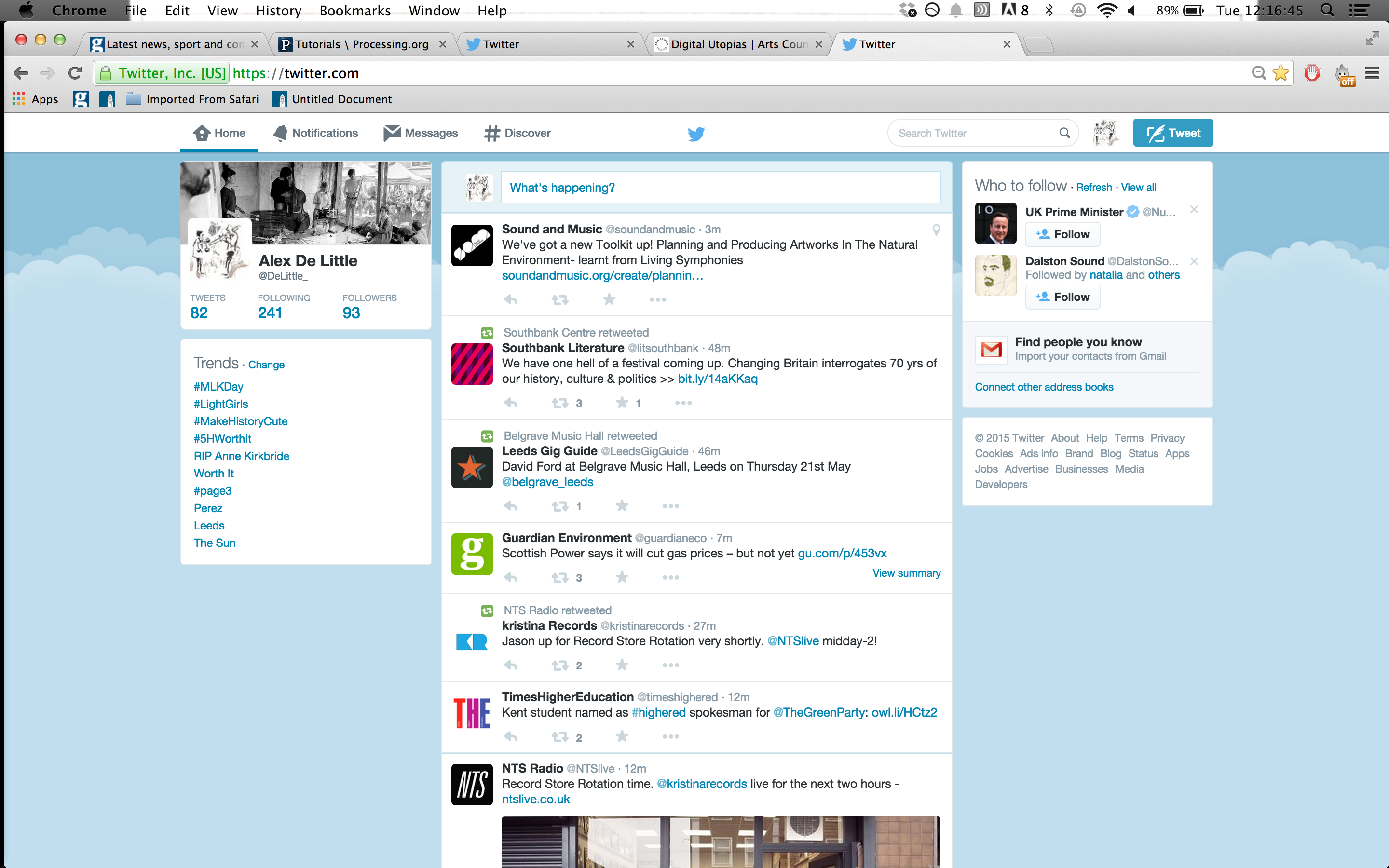Reply to the TimesHigherEducation tweet
The height and width of the screenshot is (868, 1389).
tap(511, 736)
